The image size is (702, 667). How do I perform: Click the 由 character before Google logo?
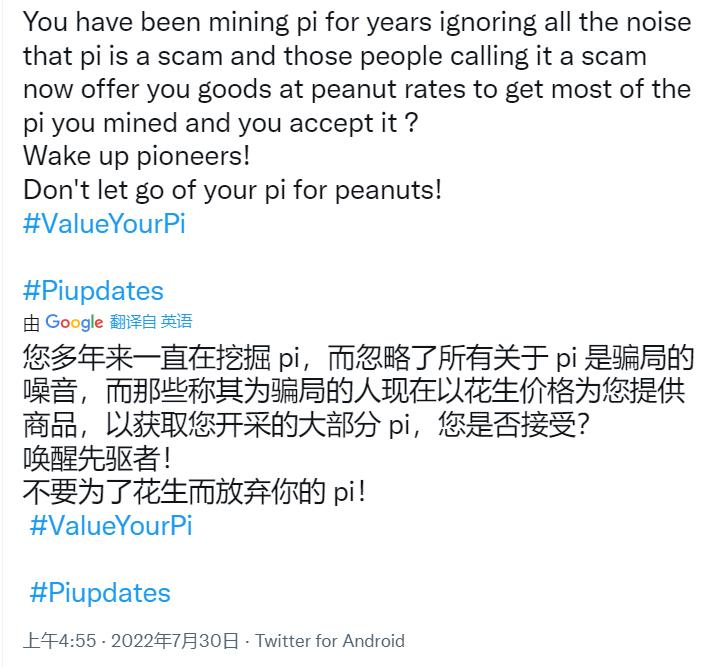pos(31,323)
